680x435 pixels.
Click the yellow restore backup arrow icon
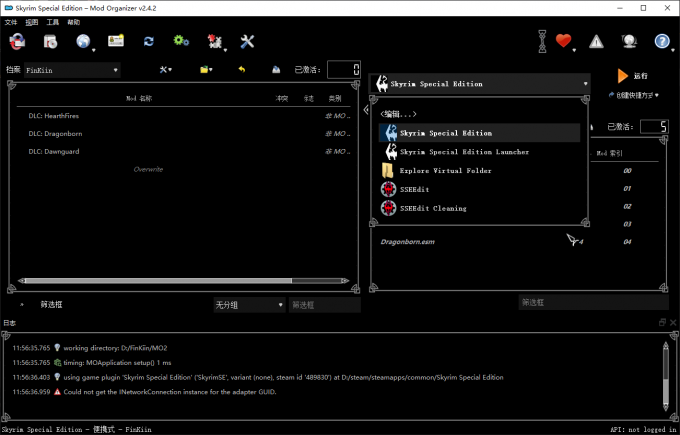tap(242, 69)
